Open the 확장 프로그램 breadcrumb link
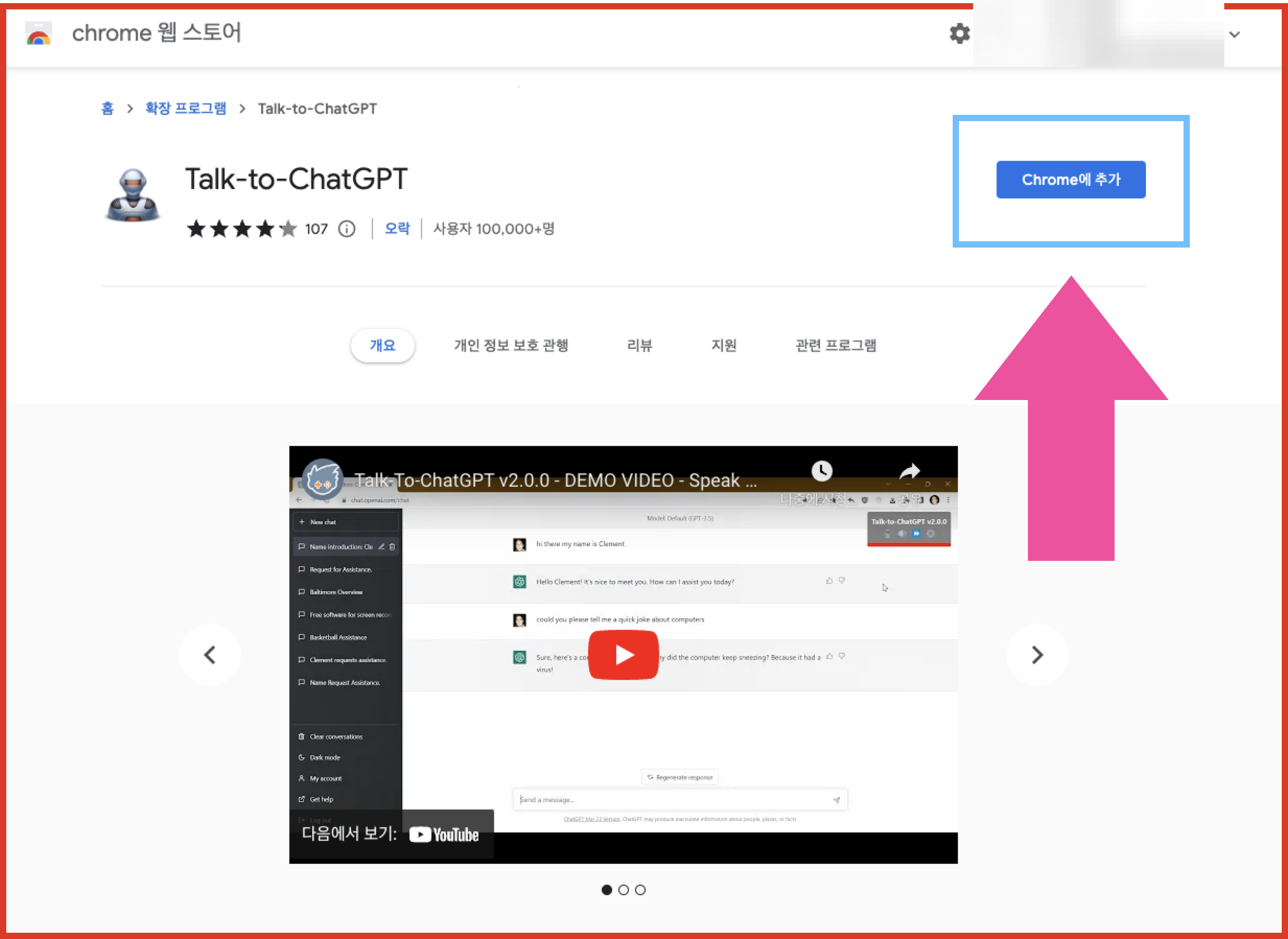This screenshot has width=1288, height=939. (x=186, y=109)
